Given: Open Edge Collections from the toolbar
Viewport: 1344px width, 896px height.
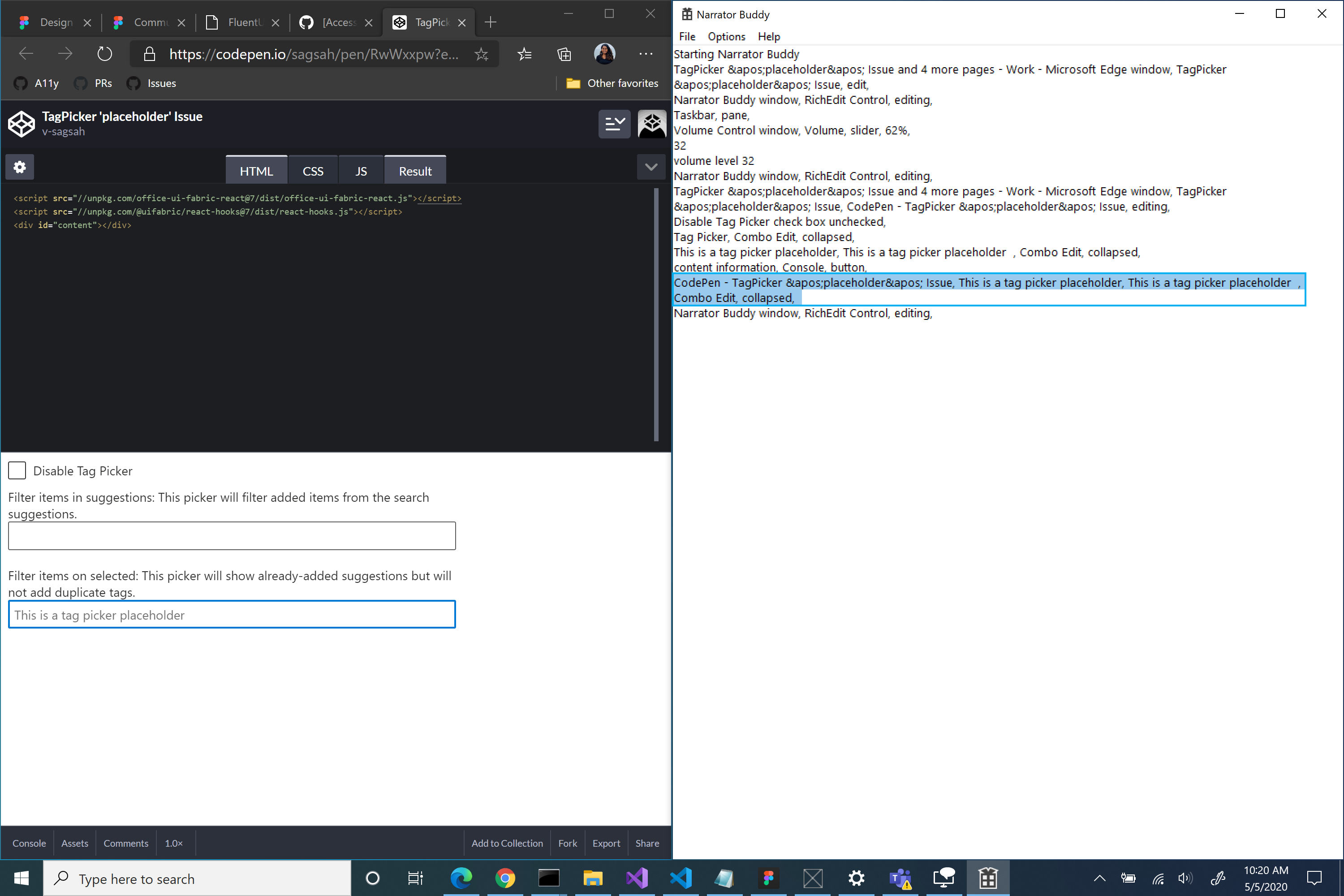Looking at the screenshot, I should tap(564, 54).
